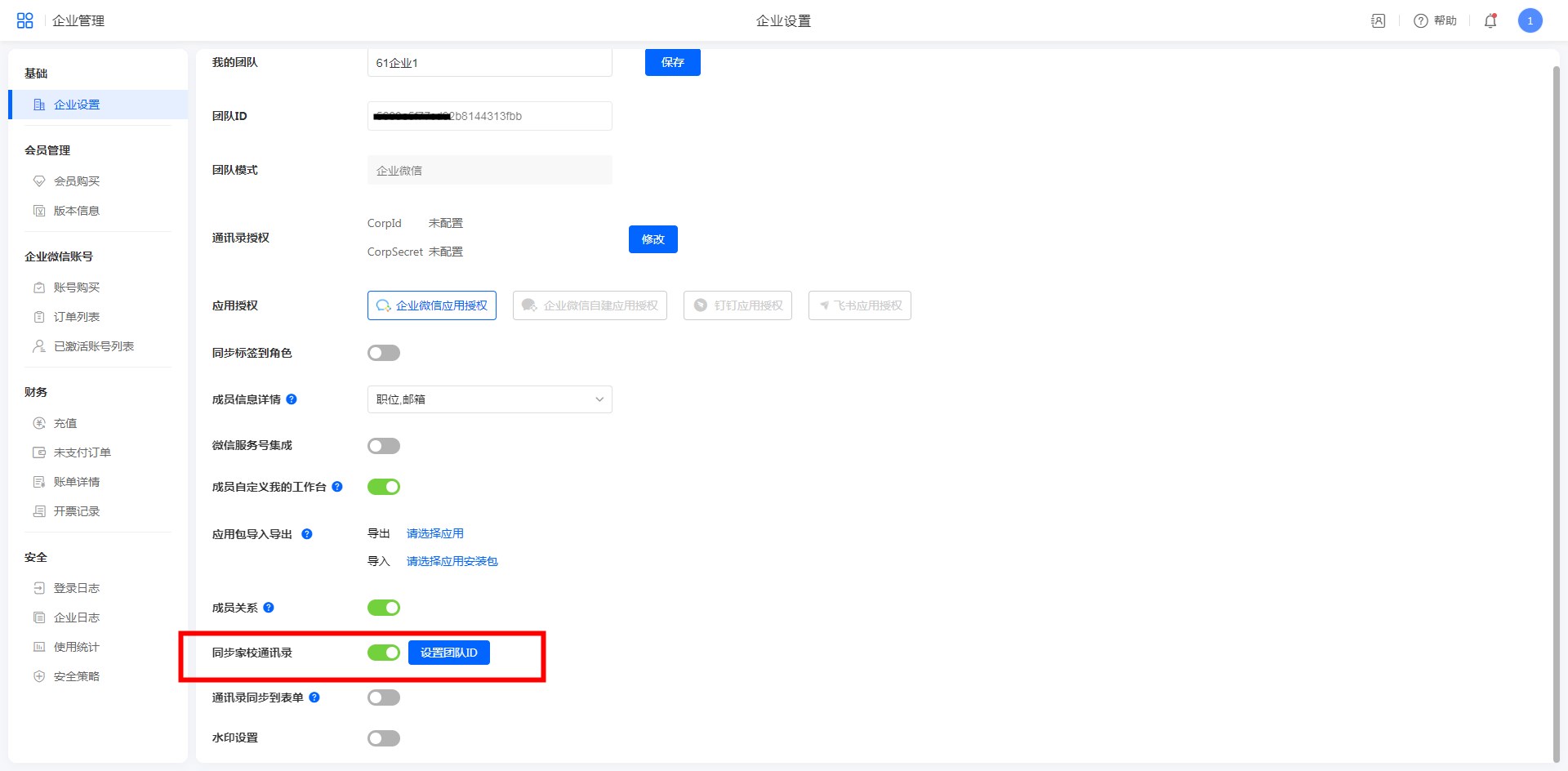Screen dimensions: 1568x771
Task: Expand the 成员信息详情 dropdown
Action: tap(489, 399)
